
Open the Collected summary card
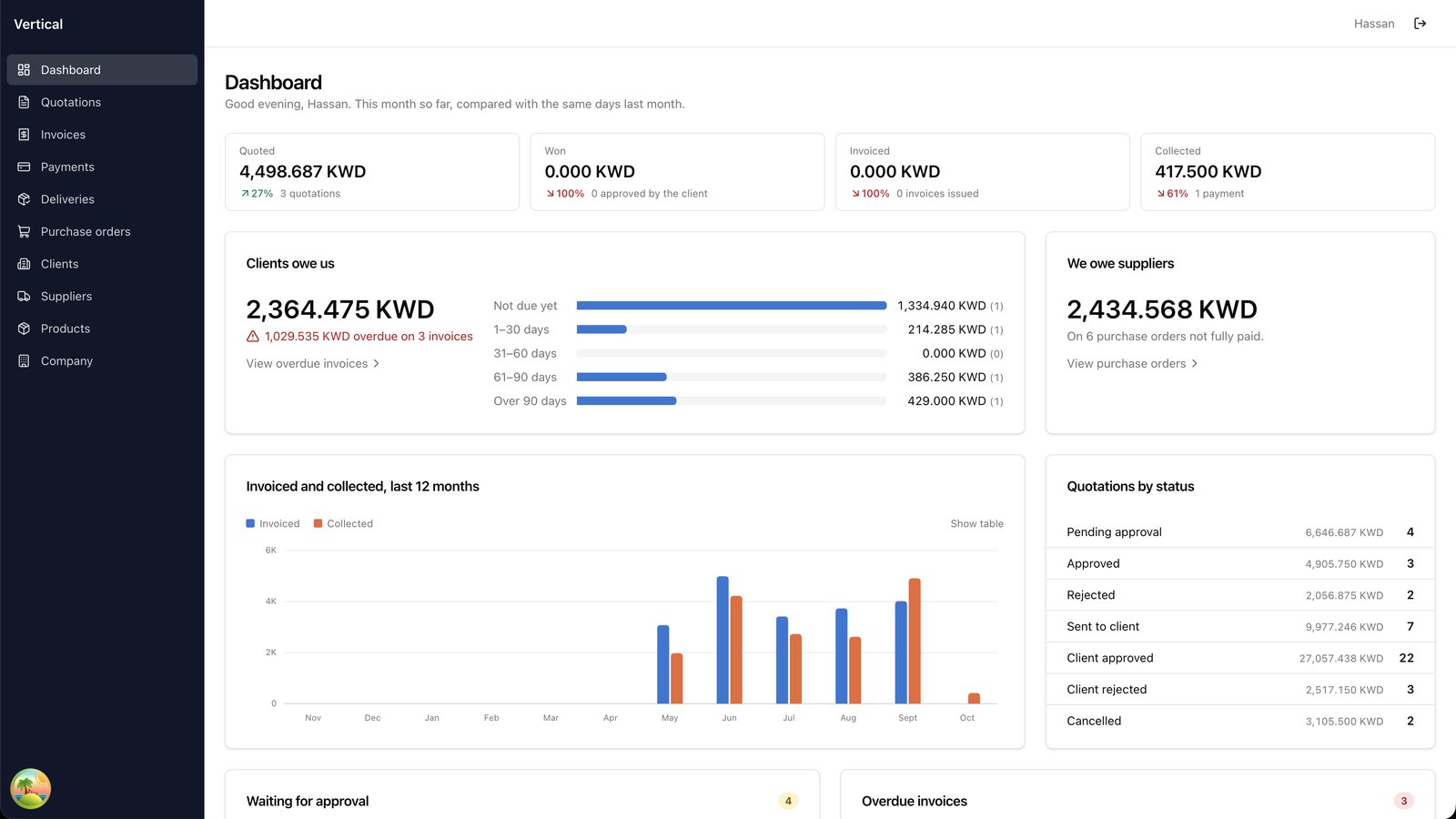(x=1288, y=172)
